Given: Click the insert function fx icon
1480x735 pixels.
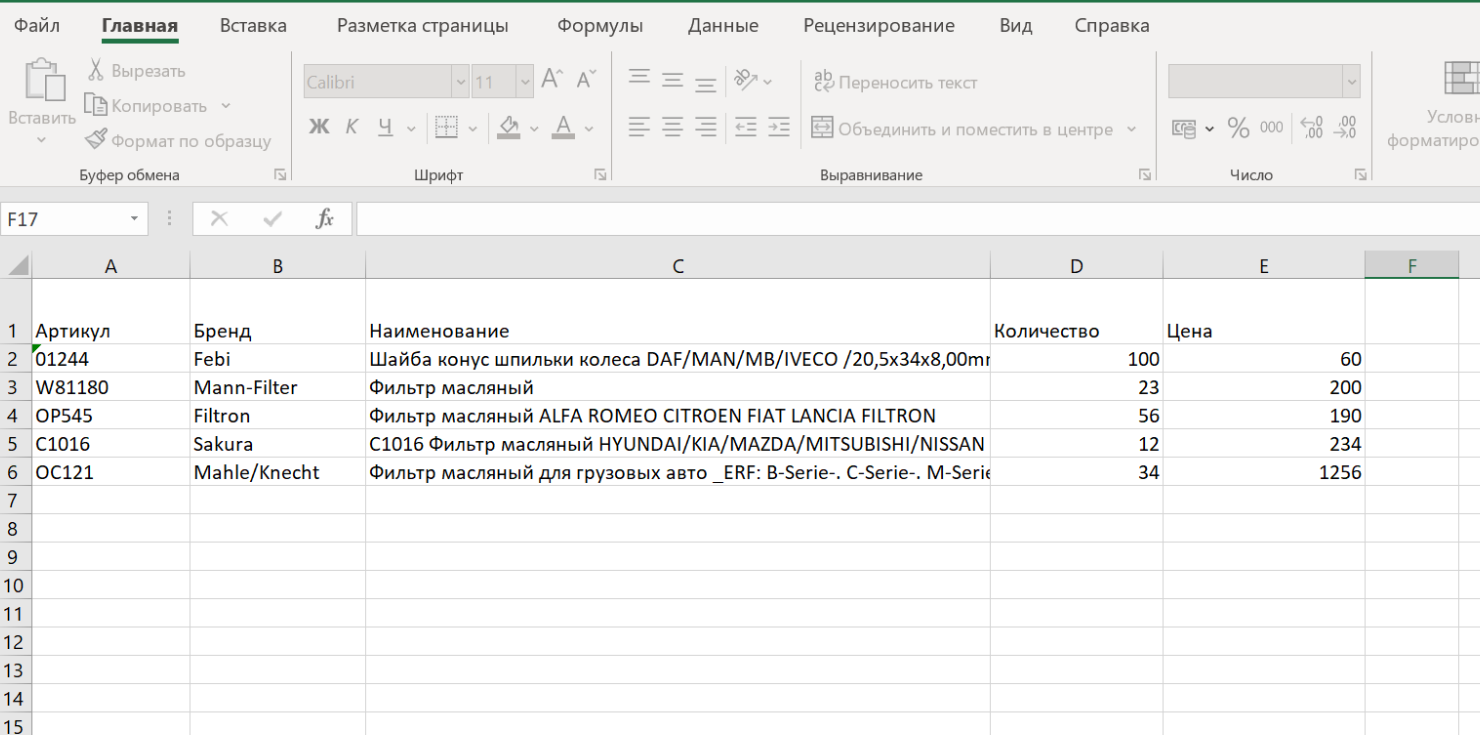Looking at the screenshot, I should (324, 219).
